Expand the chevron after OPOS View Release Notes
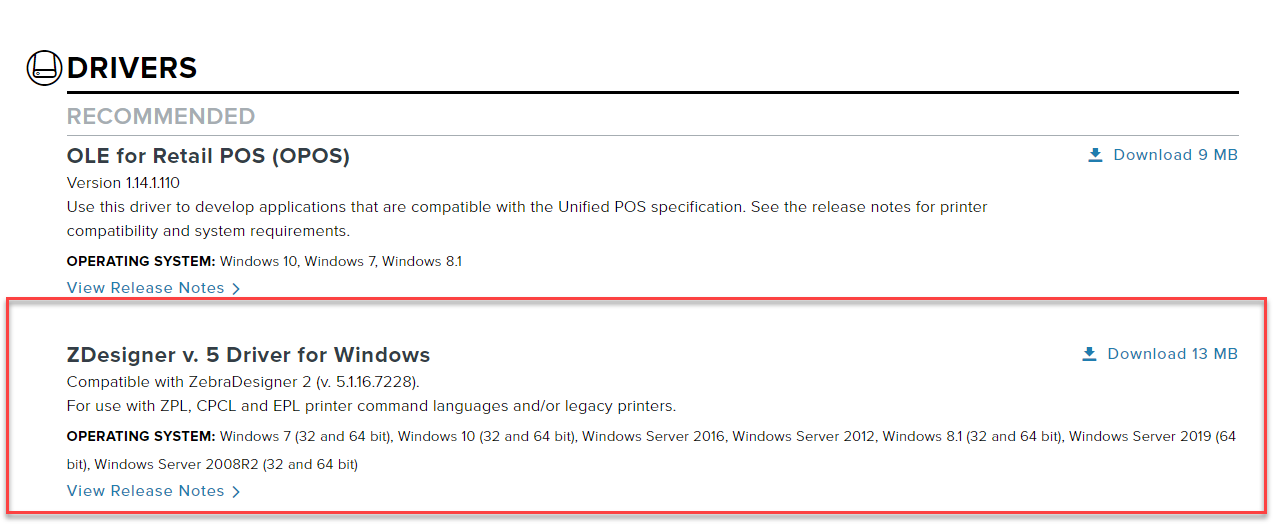 [236, 289]
